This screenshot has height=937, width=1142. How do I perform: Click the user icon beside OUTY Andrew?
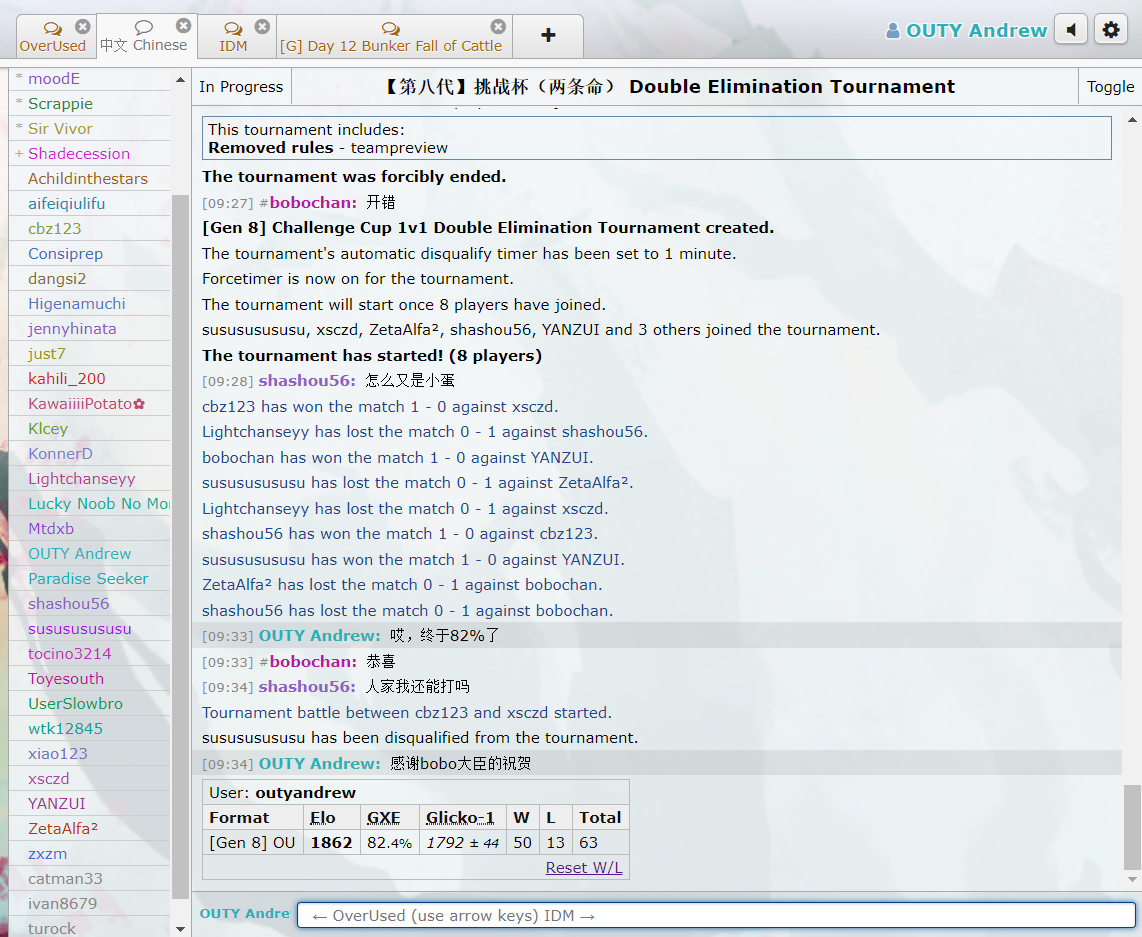893,31
